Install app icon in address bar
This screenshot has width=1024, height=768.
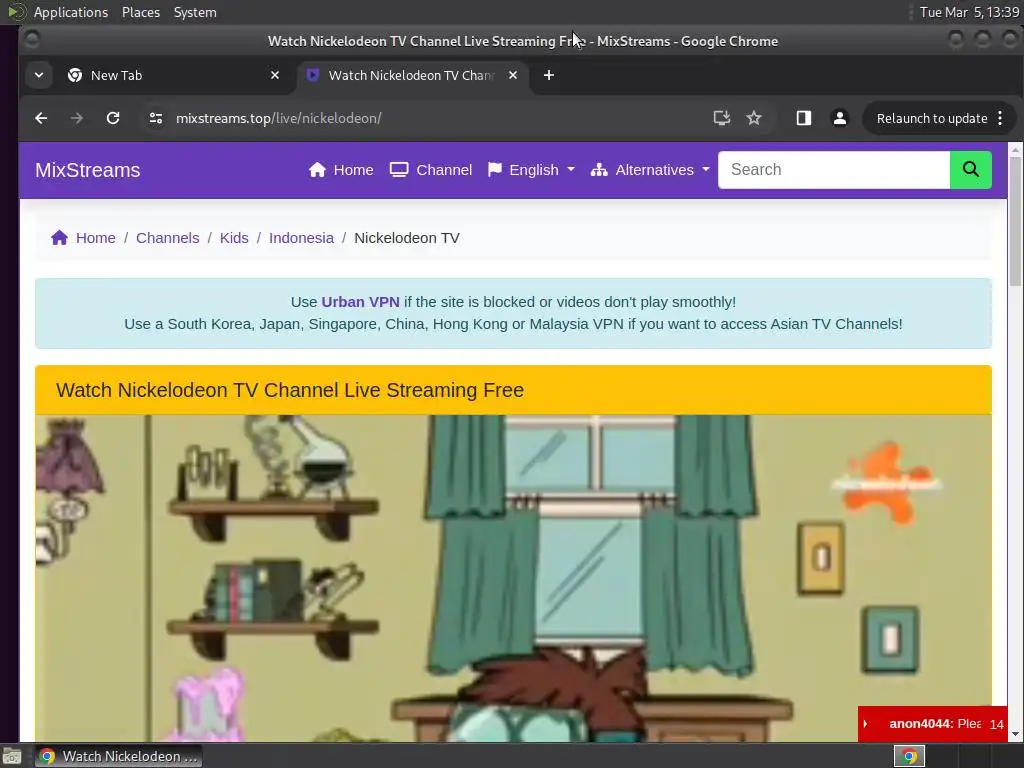[721, 118]
